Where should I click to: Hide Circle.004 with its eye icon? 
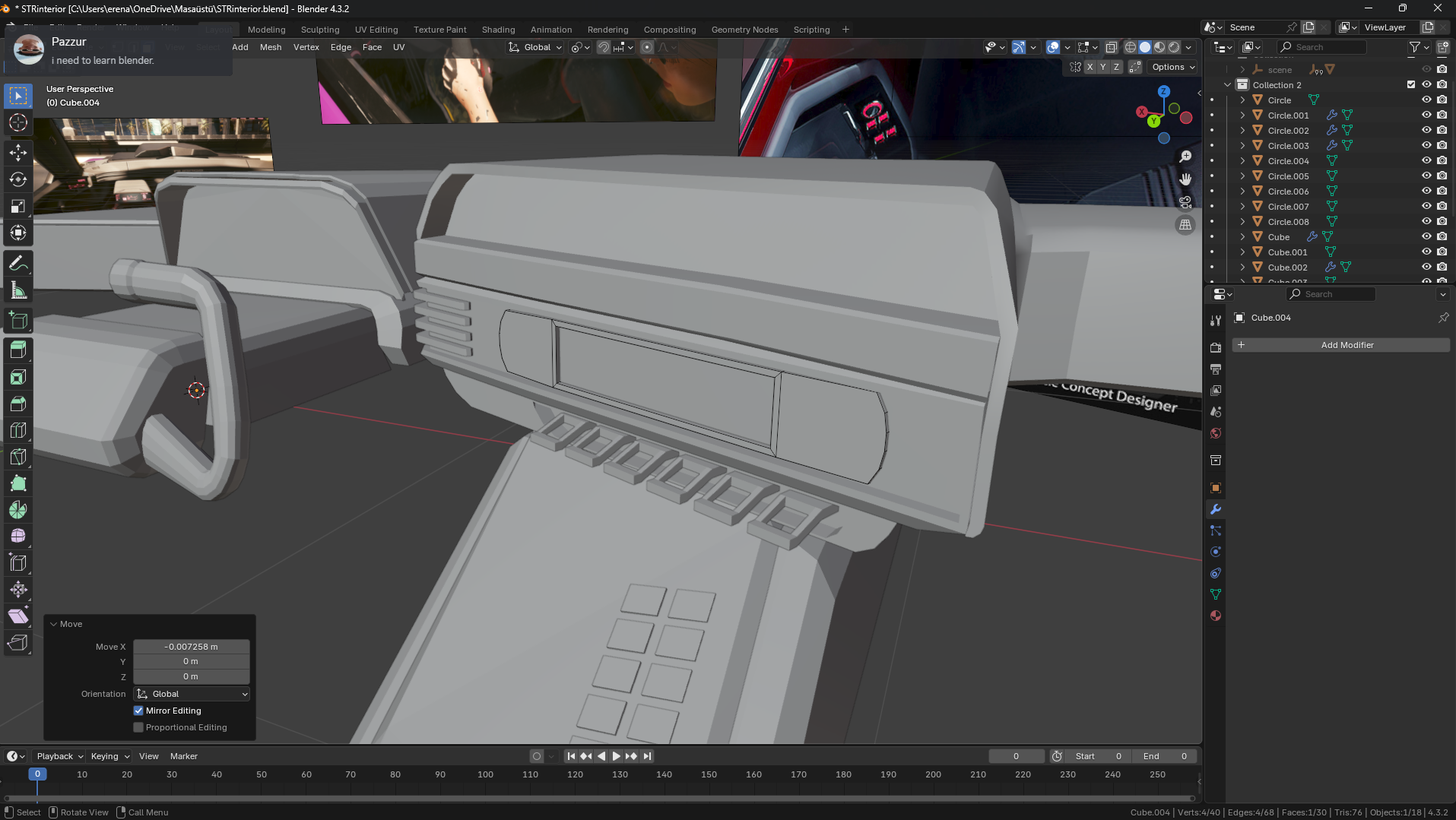pos(1426,160)
